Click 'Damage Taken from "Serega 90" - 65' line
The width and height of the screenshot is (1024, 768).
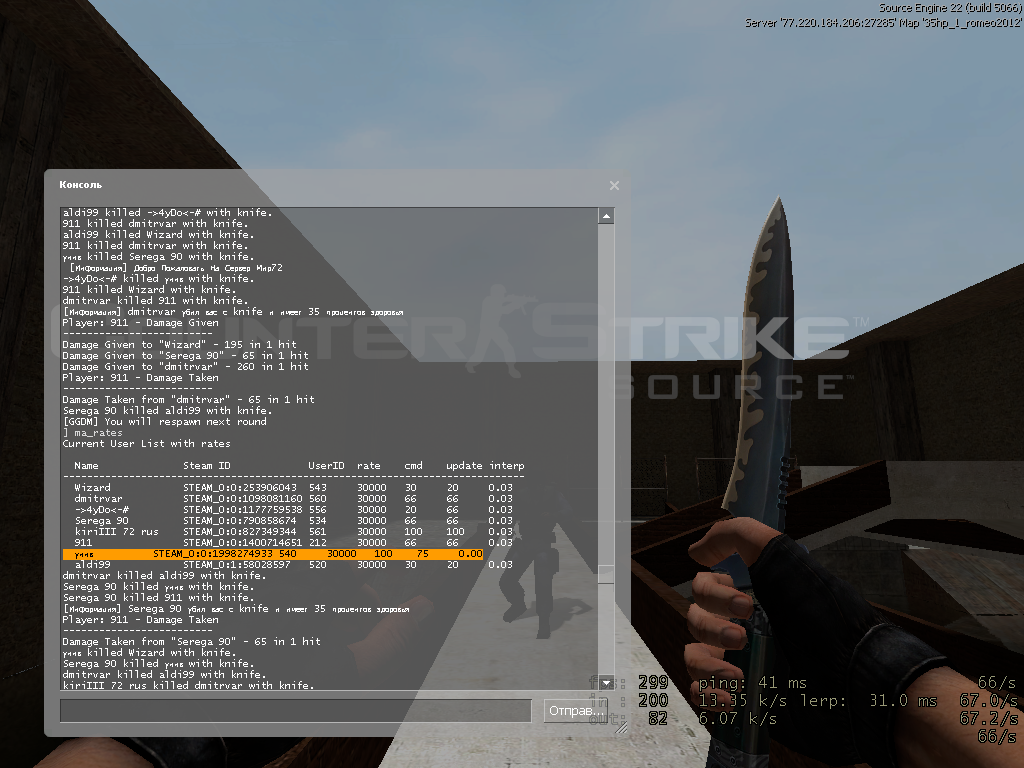(x=191, y=641)
